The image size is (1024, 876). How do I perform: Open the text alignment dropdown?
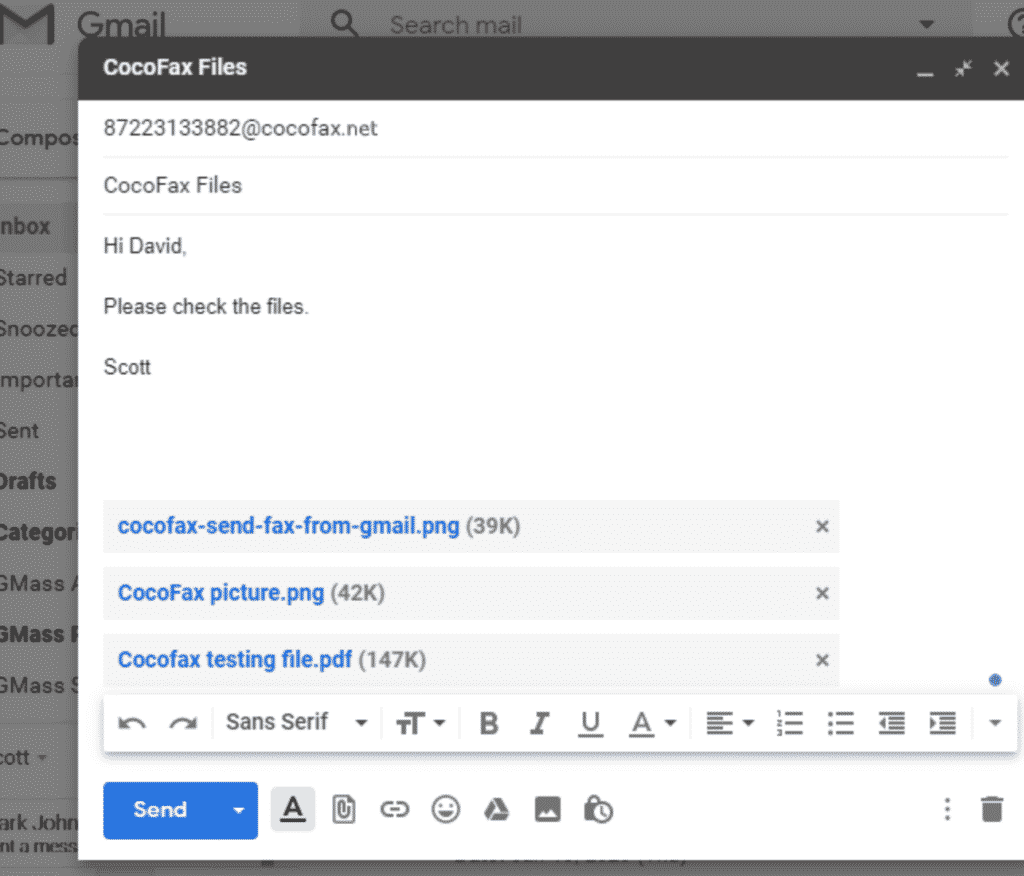[x=730, y=722]
